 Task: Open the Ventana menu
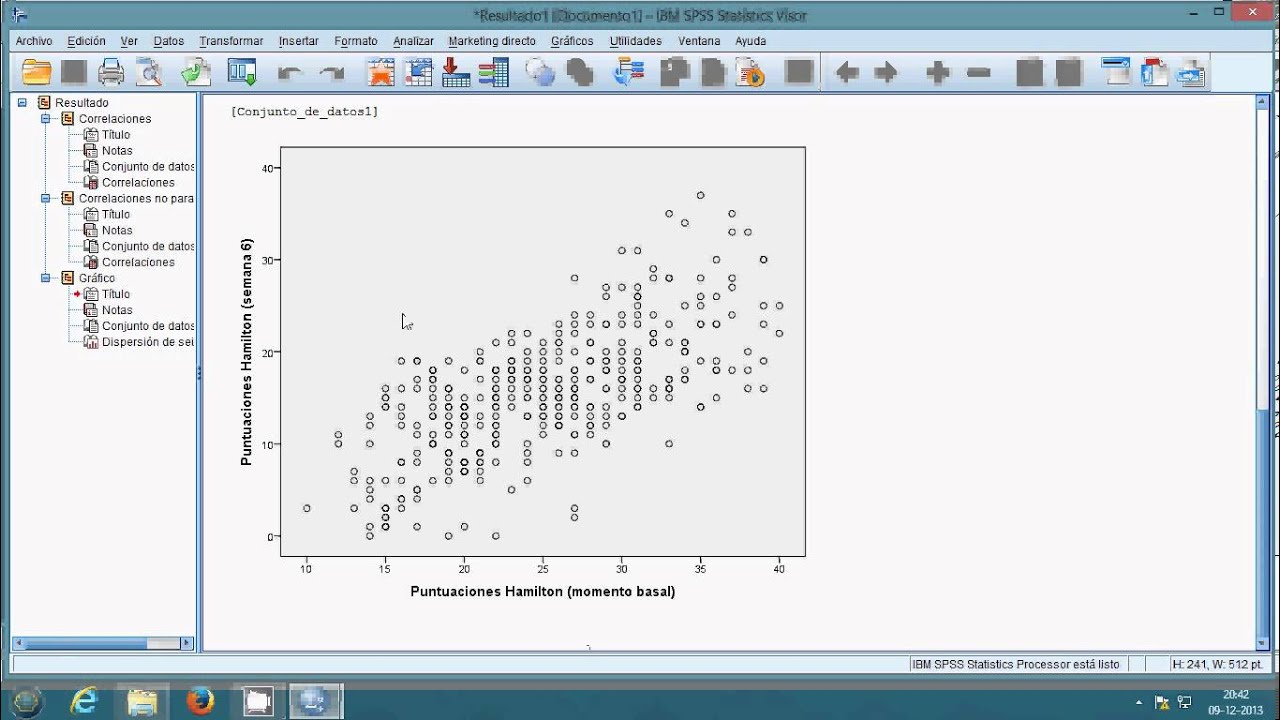click(x=699, y=41)
